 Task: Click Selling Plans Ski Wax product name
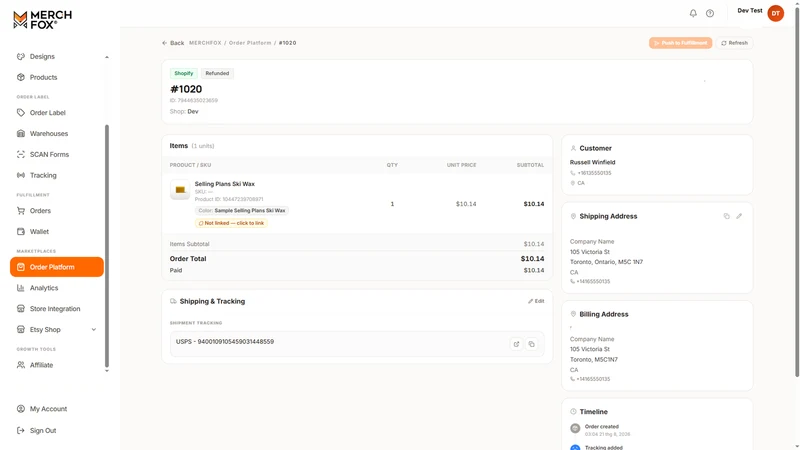tap(224, 184)
